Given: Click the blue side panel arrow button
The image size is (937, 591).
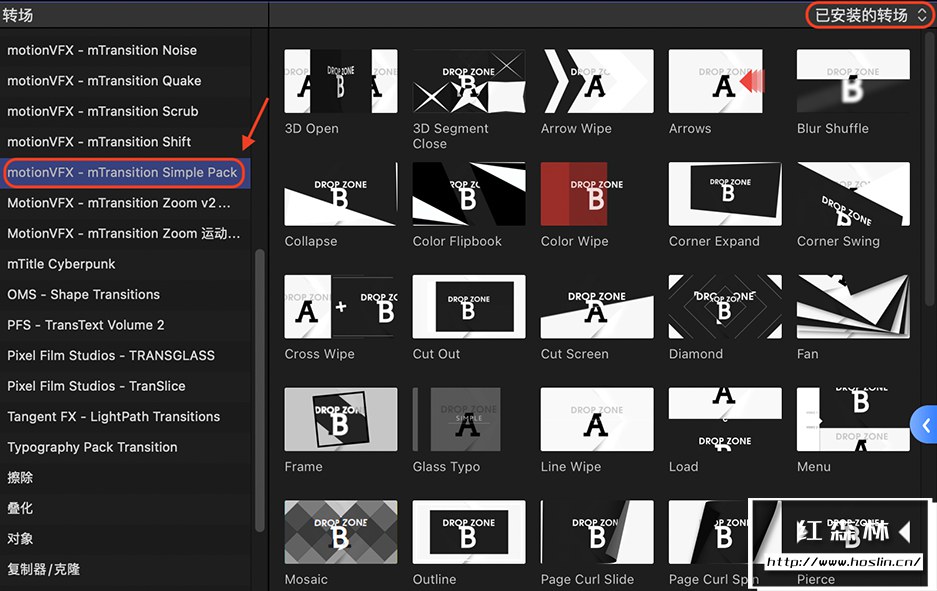Looking at the screenshot, I should coord(924,425).
